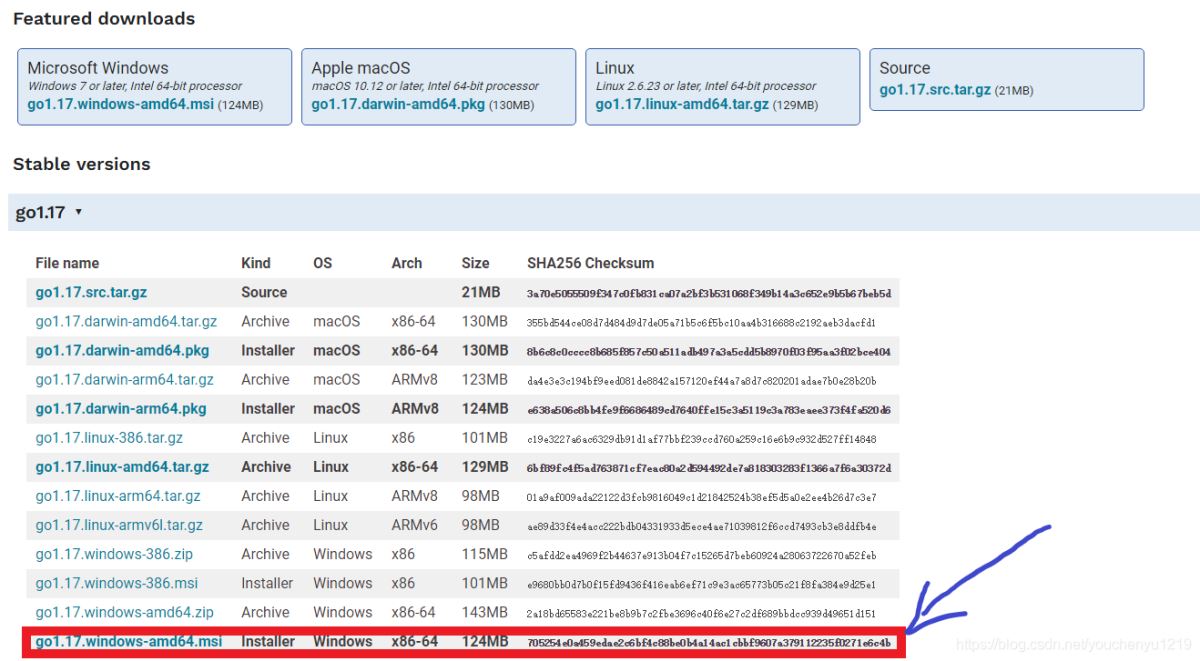Download go1.17.windows-amd64.msi from the Microsoft Windows box
The image size is (1200, 661).
pos(120,104)
